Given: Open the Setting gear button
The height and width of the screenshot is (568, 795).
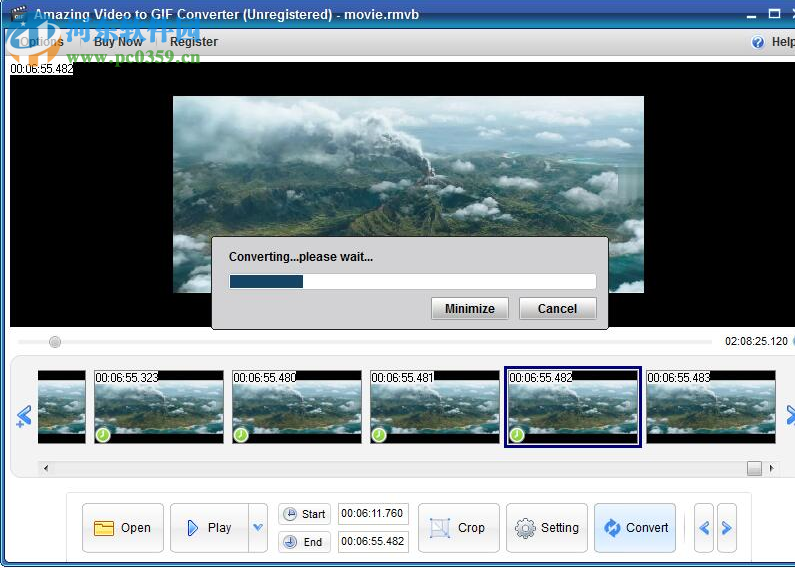Looking at the screenshot, I should pos(547,527).
